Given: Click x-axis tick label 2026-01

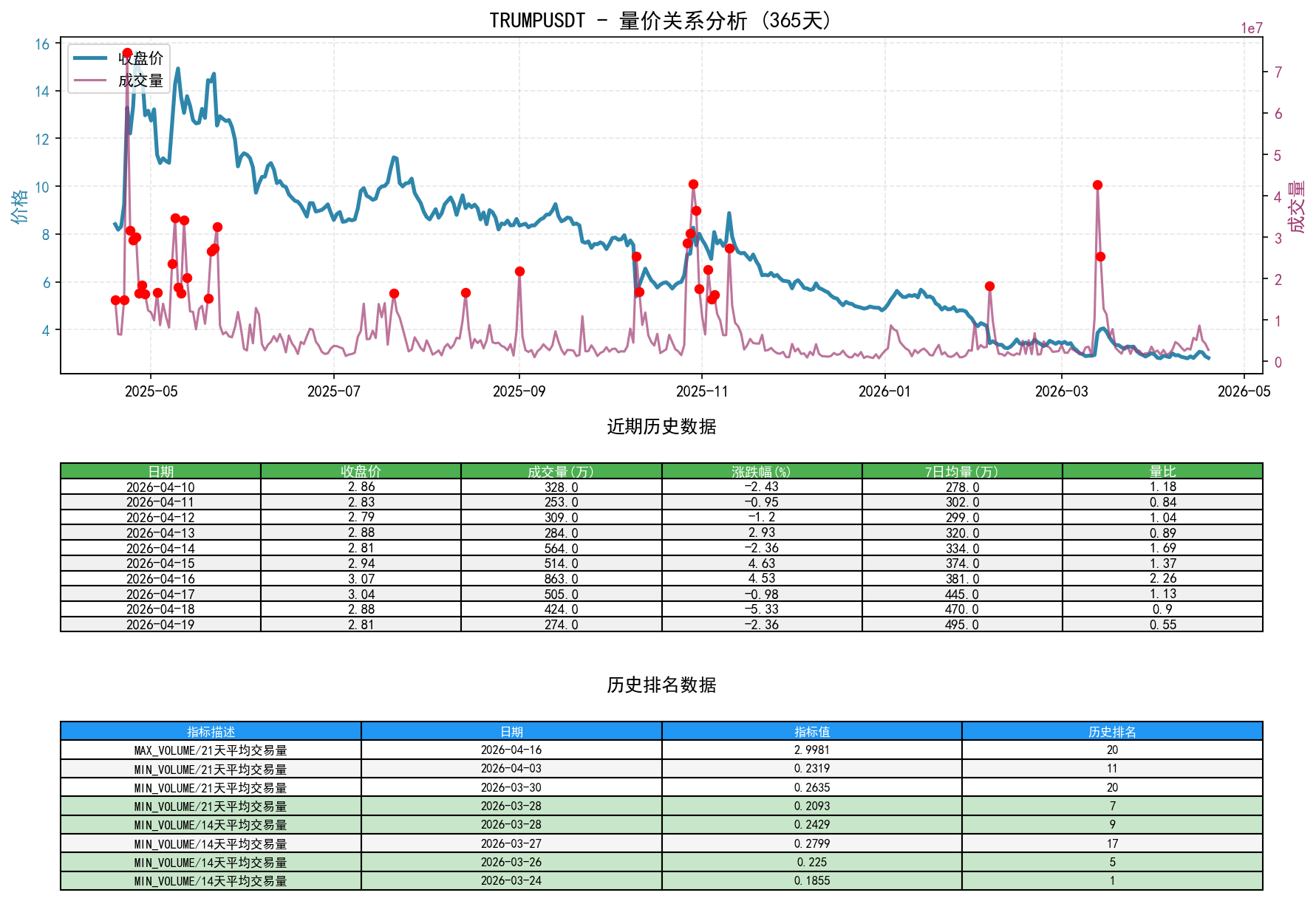Looking at the screenshot, I should 885,391.
